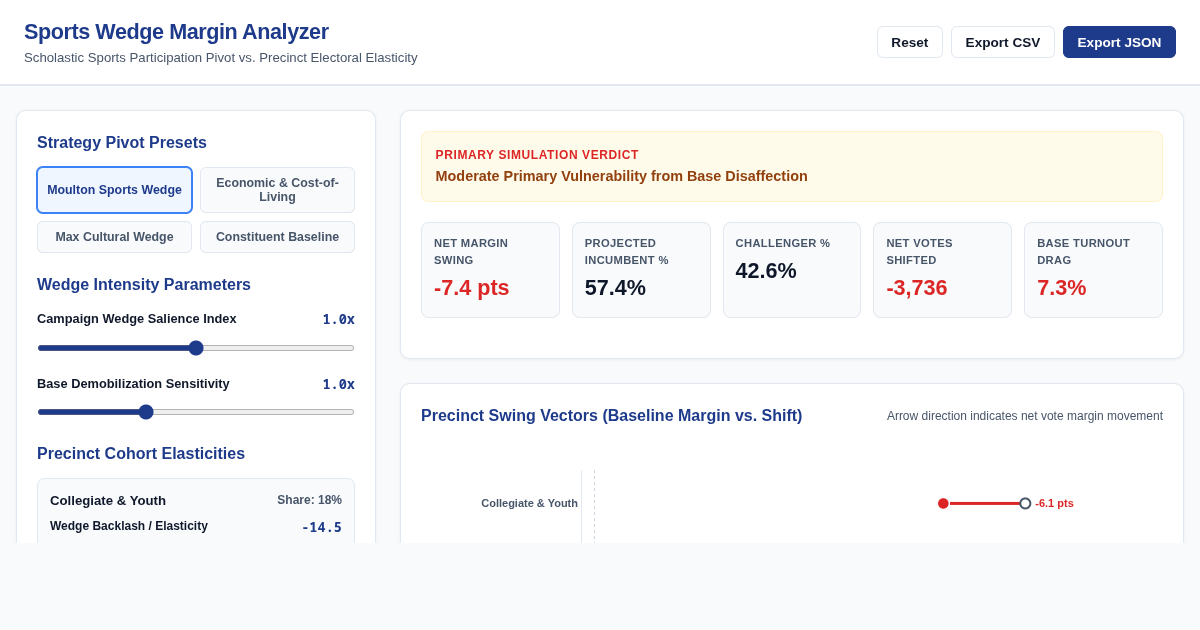The width and height of the screenshot is (1200, 630).
Task: Click the Collegiate & Youth cohort card title
Action: pyautogui.click(x=108, y=500)
